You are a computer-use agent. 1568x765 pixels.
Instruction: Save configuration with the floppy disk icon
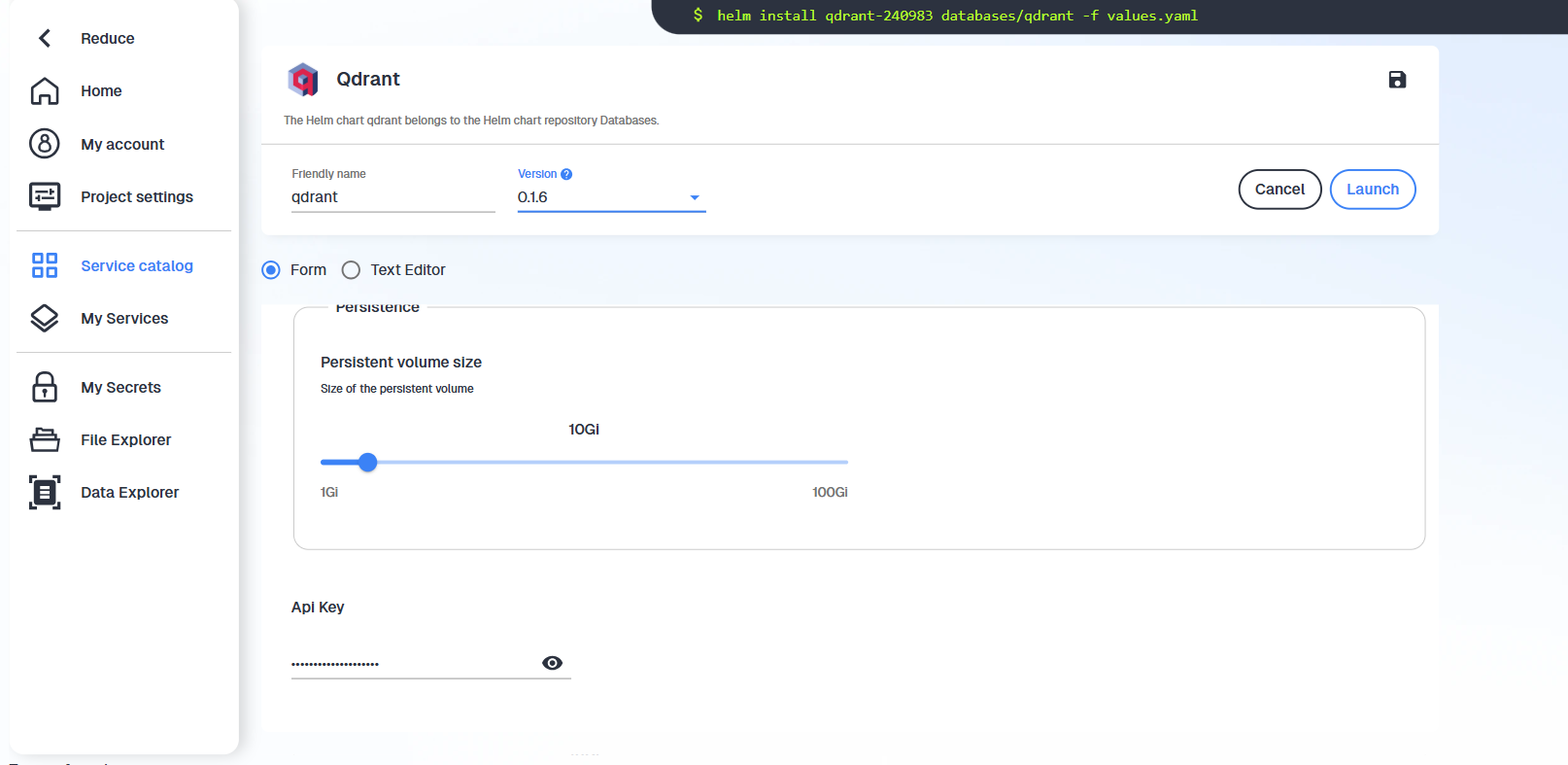(x=1397, y=80)
